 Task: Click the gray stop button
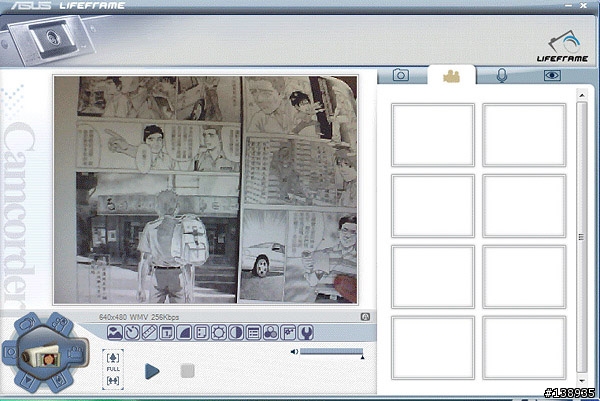coord(187,371)
